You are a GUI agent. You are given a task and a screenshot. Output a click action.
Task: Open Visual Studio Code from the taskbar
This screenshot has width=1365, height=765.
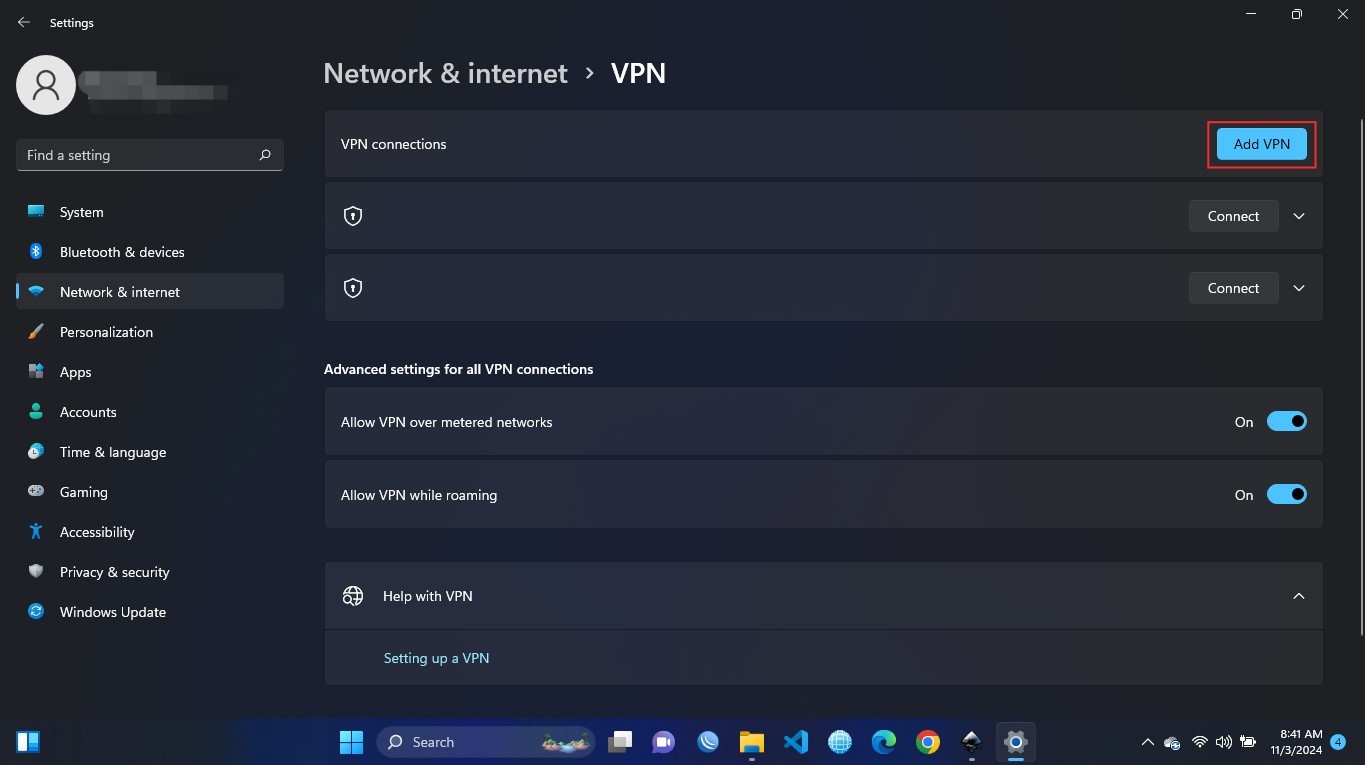coord(795,742)
